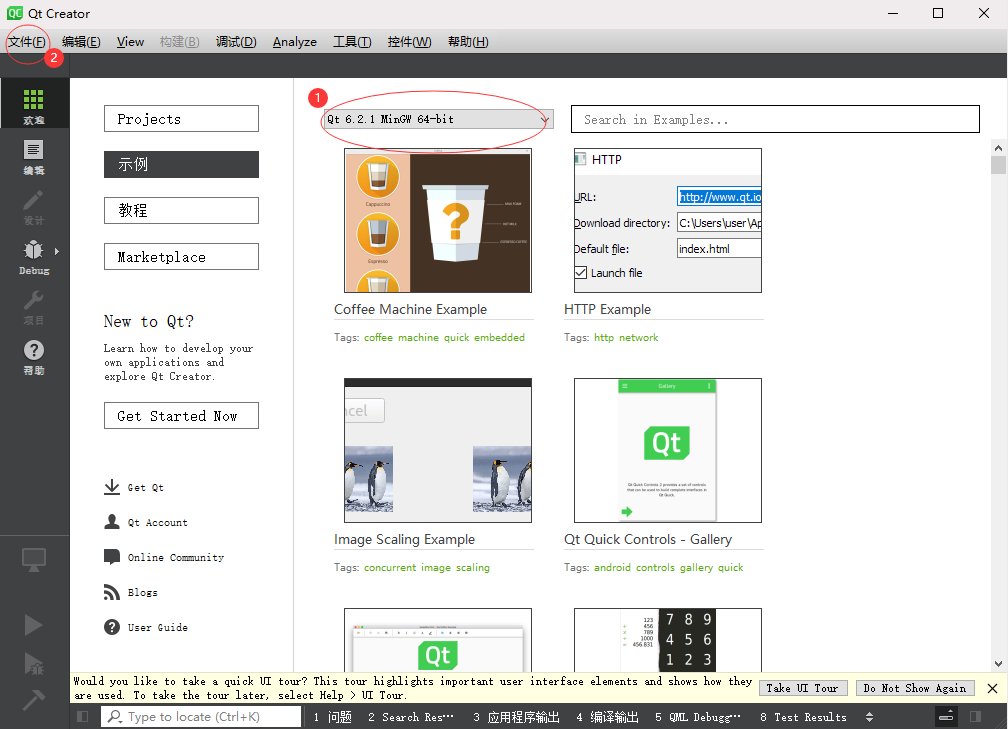
Task: Click the Online Community chat icon
Action: (112, 557)
